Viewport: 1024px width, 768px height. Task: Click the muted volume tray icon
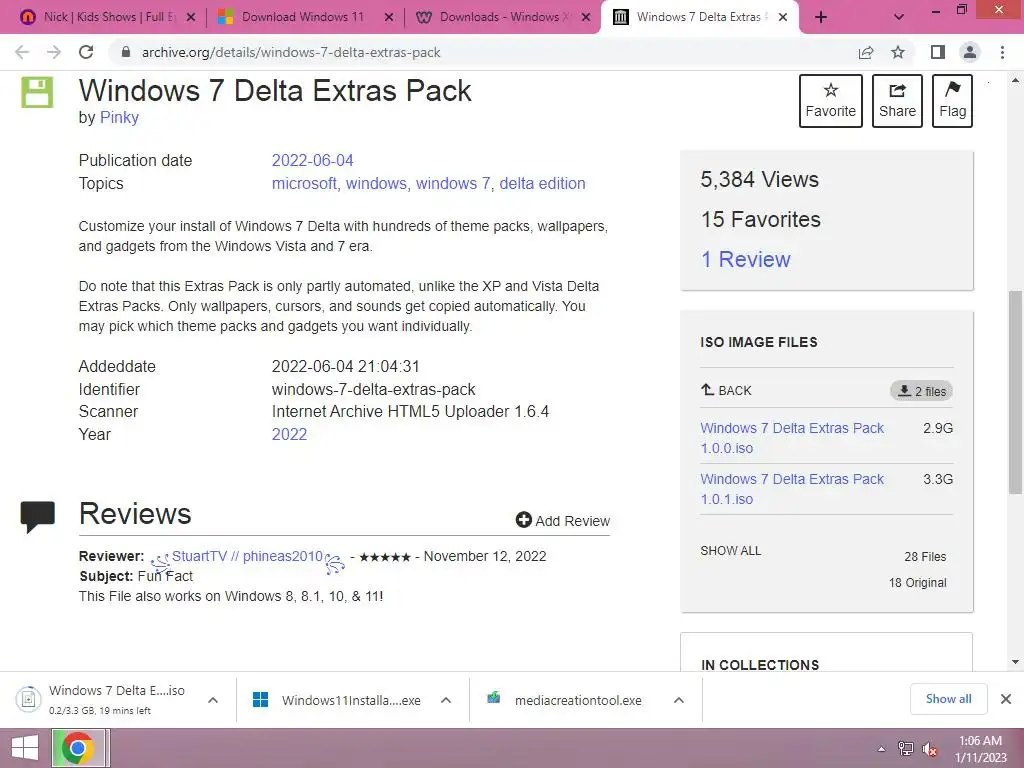pos(929,749)
